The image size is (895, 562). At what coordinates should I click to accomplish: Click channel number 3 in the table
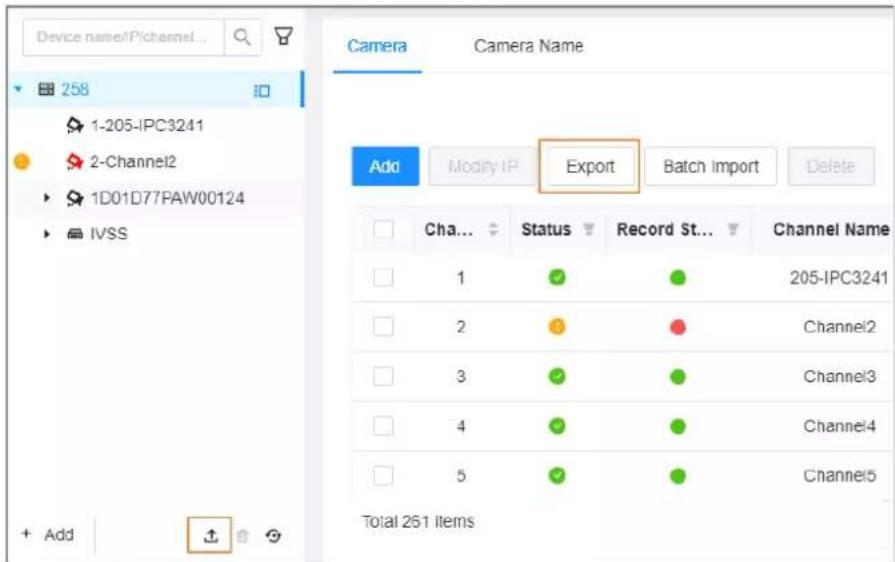click(461, 377)
